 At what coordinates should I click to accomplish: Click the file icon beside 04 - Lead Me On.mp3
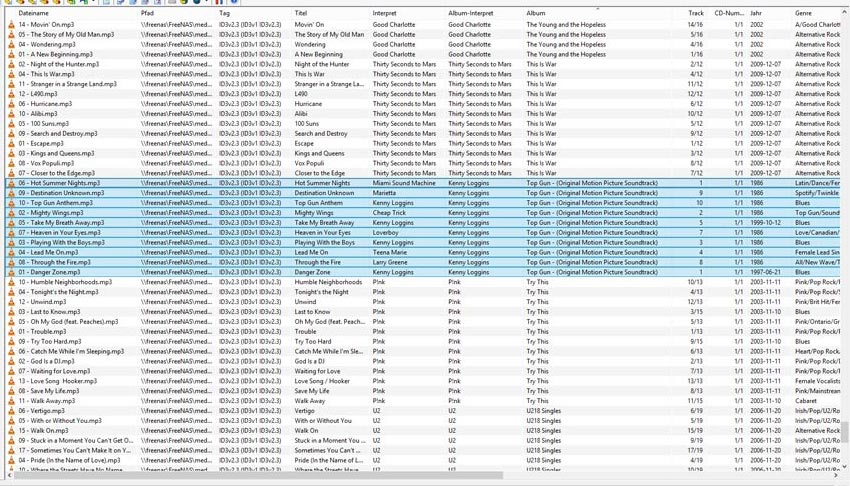click(x=11, y=252)
